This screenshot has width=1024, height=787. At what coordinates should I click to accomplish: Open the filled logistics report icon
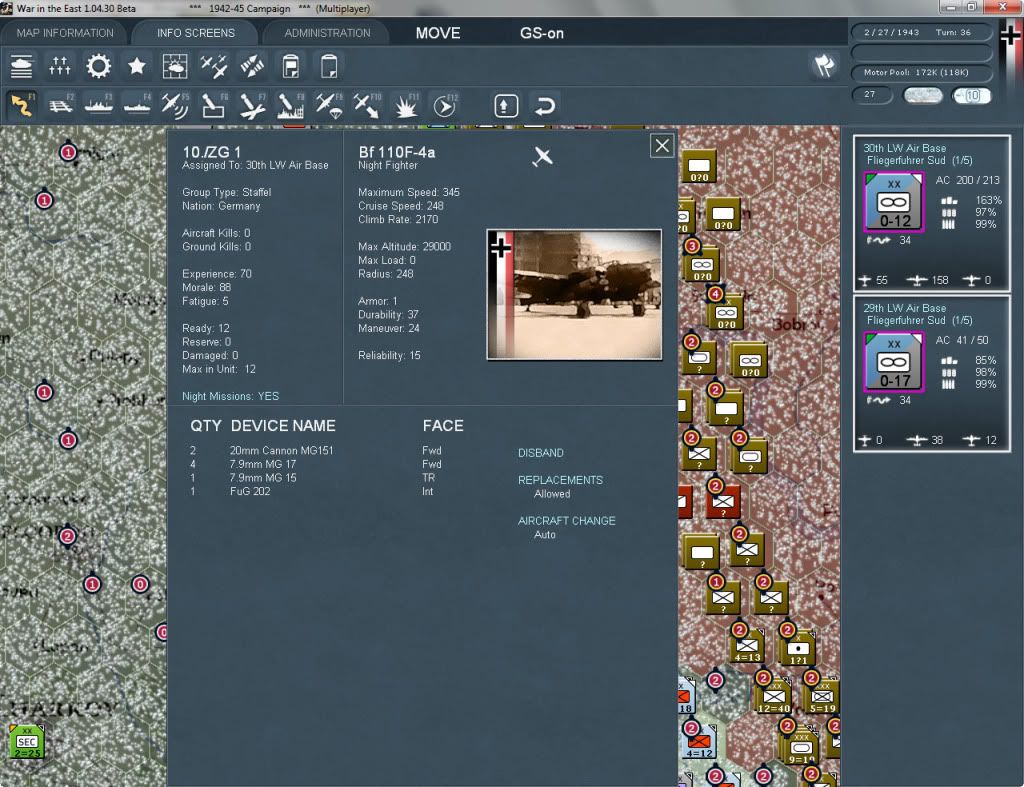pyautogui.click(x=291, y=66)
